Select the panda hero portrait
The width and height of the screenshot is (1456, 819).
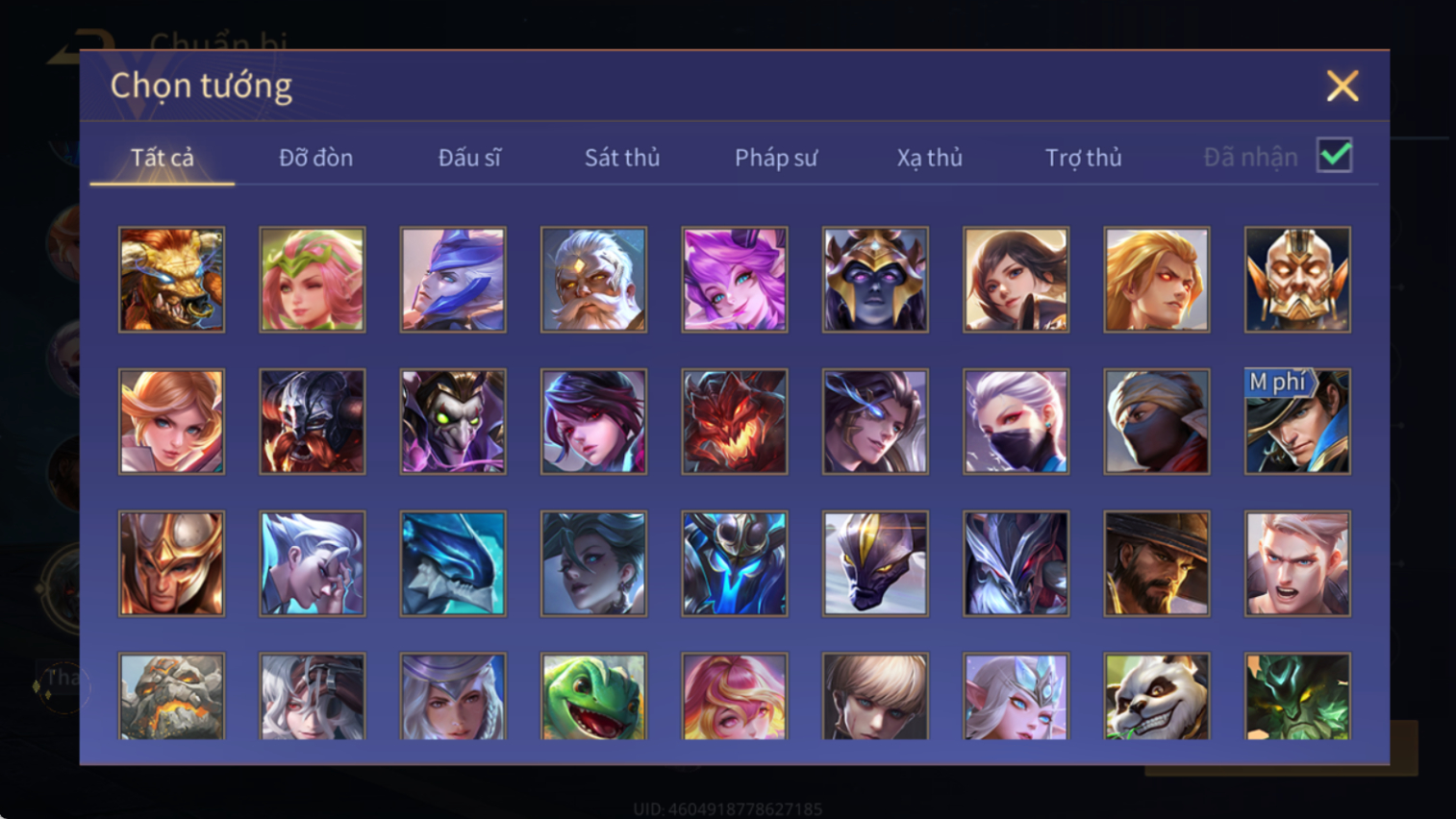tap(1157, 696)
